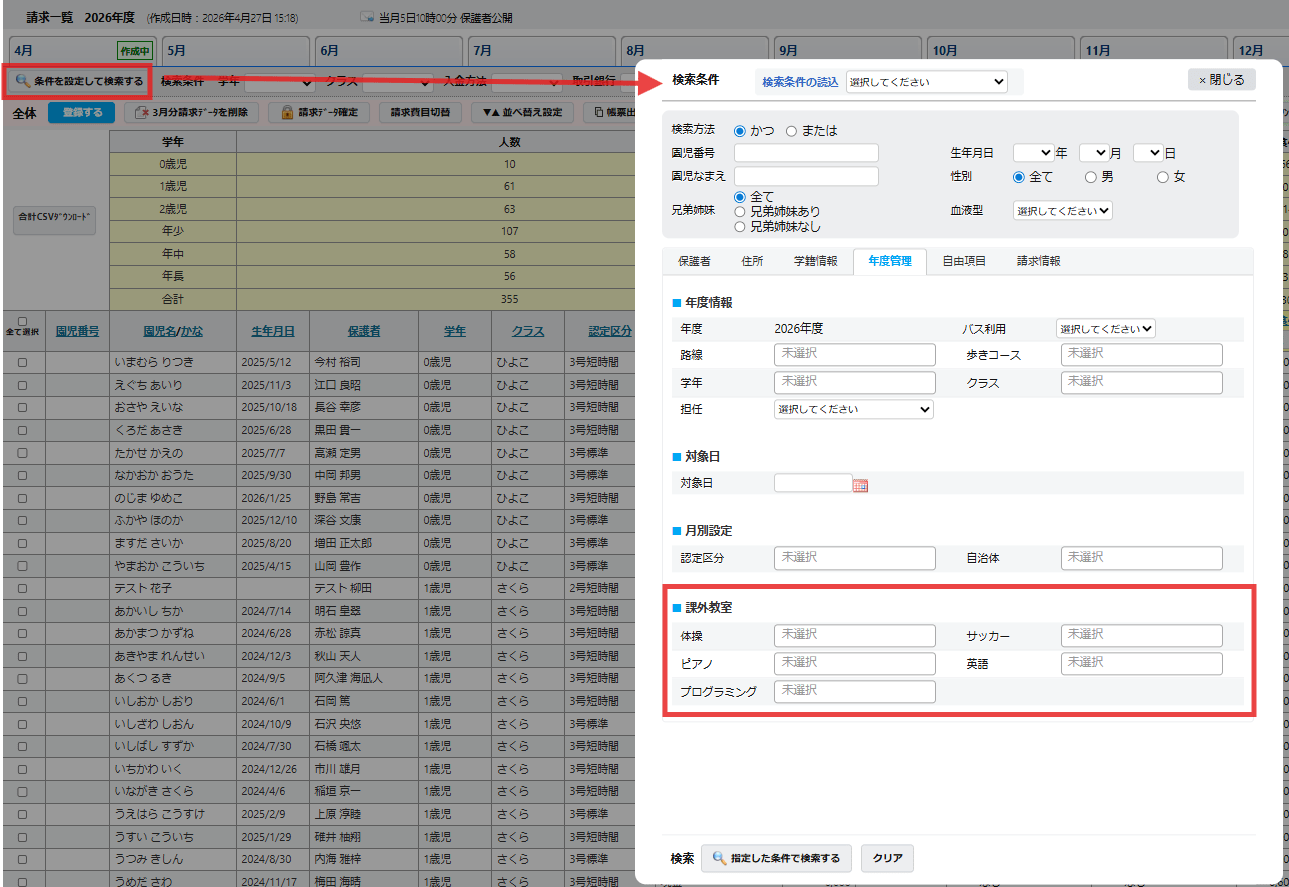Click the magnifier 条件を設定して検索する button

79,80
